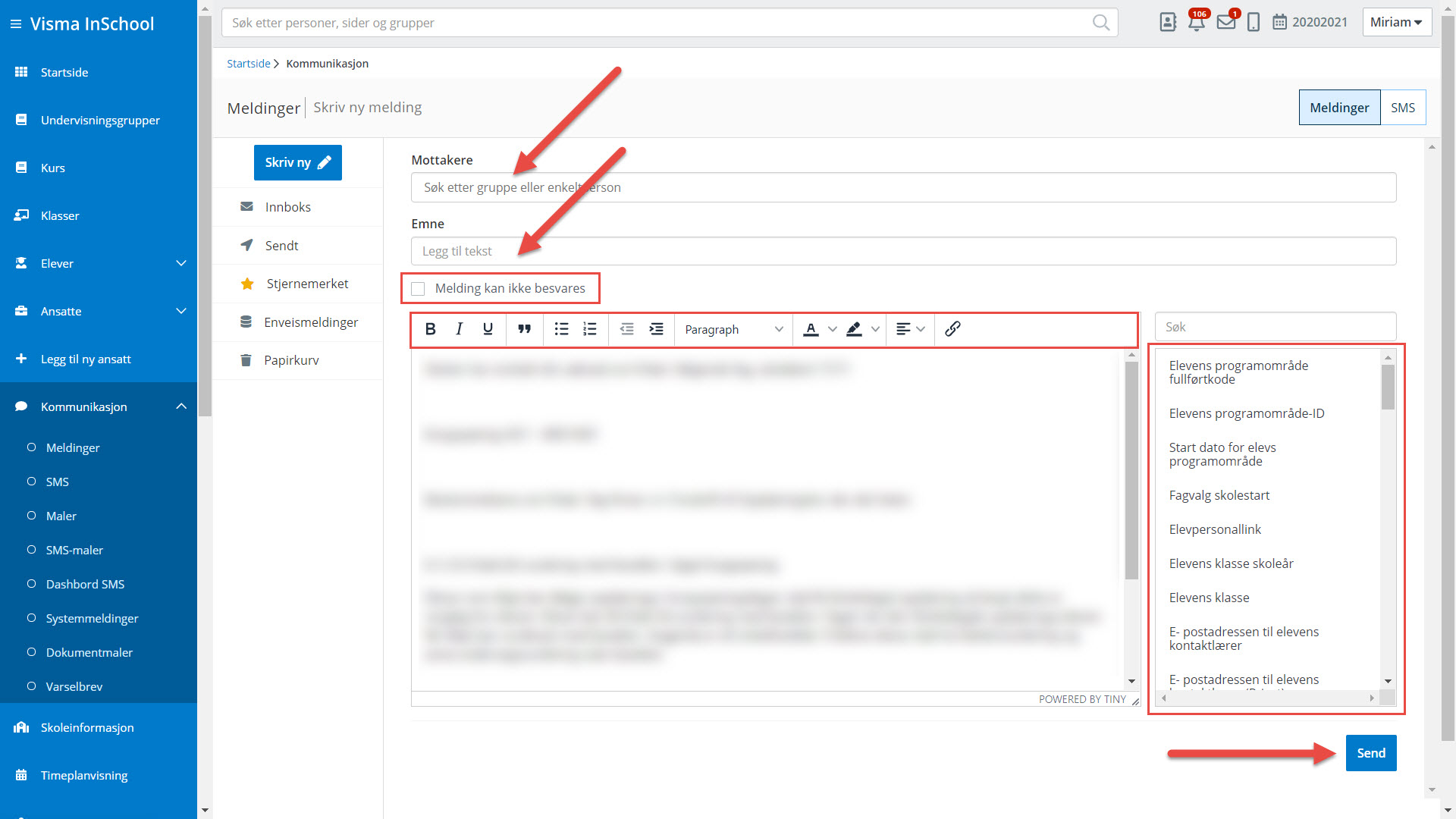Screen dimensions: 1456x819
Task: Click the blockquote icon
Action: pyautogui.click(x=524, y=329)
